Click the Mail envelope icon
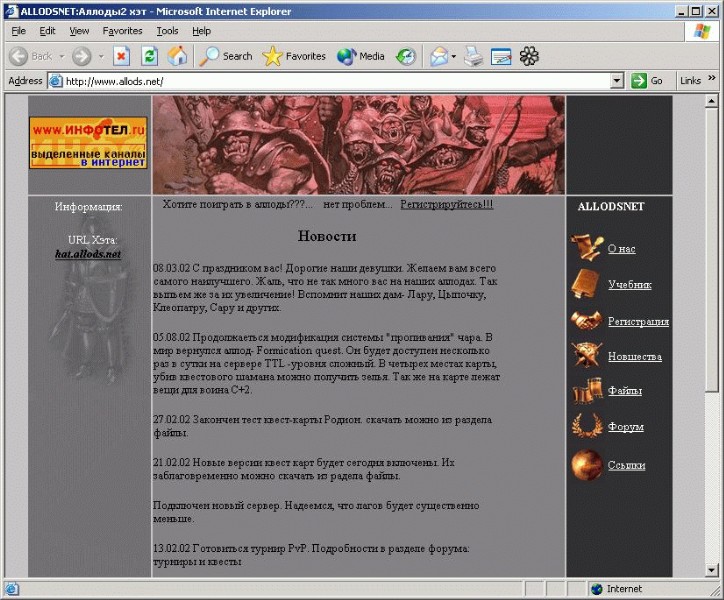The height and width of the screenshot is (600, 724). point(439,56)
